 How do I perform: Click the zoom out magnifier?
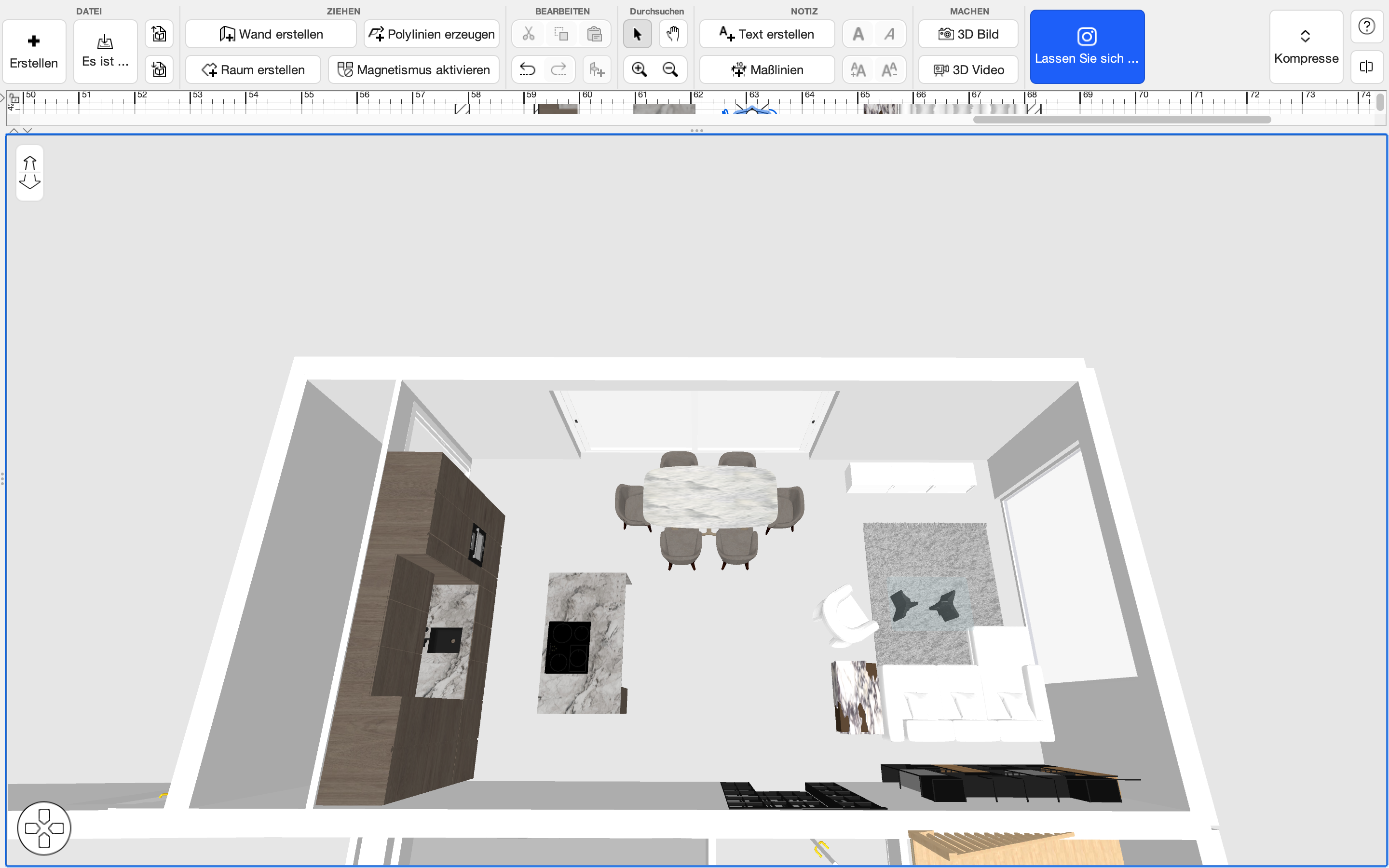tap(670, 69)
